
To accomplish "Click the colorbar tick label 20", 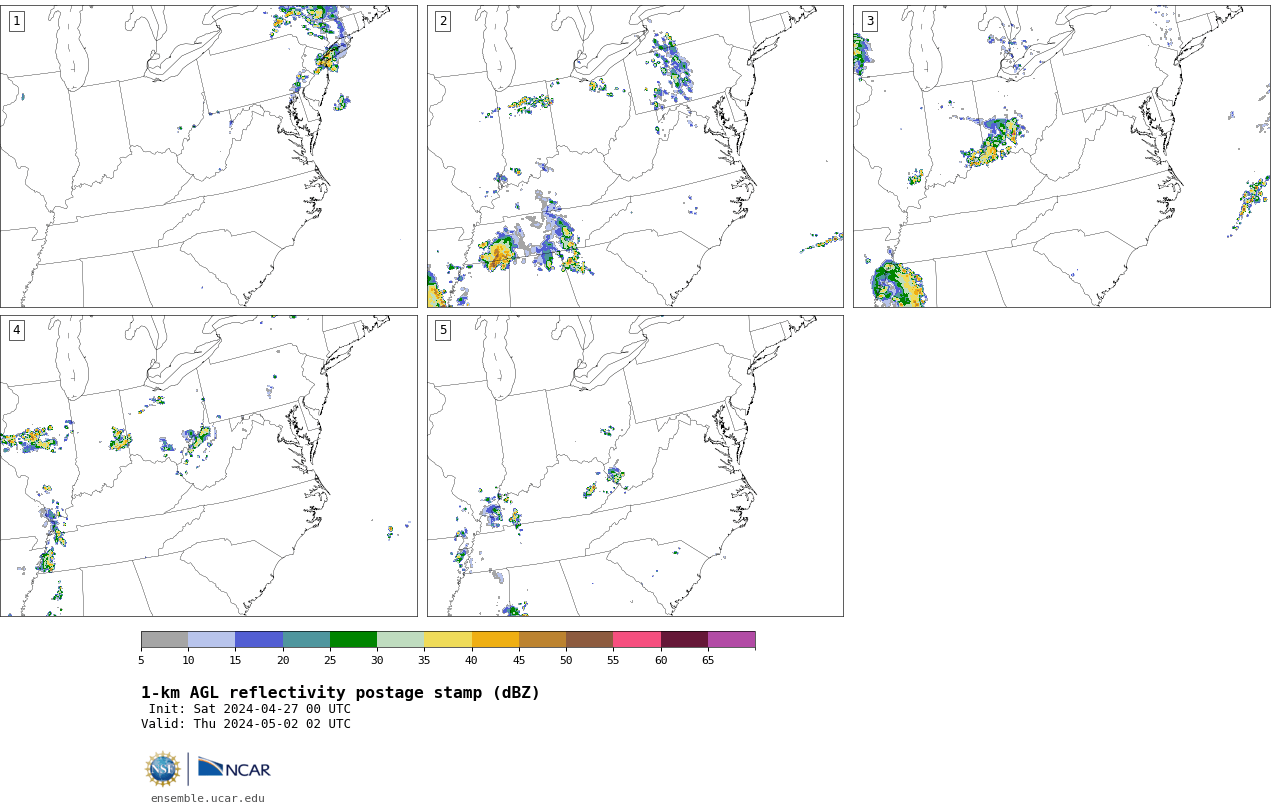I will [x=283, y=660].
